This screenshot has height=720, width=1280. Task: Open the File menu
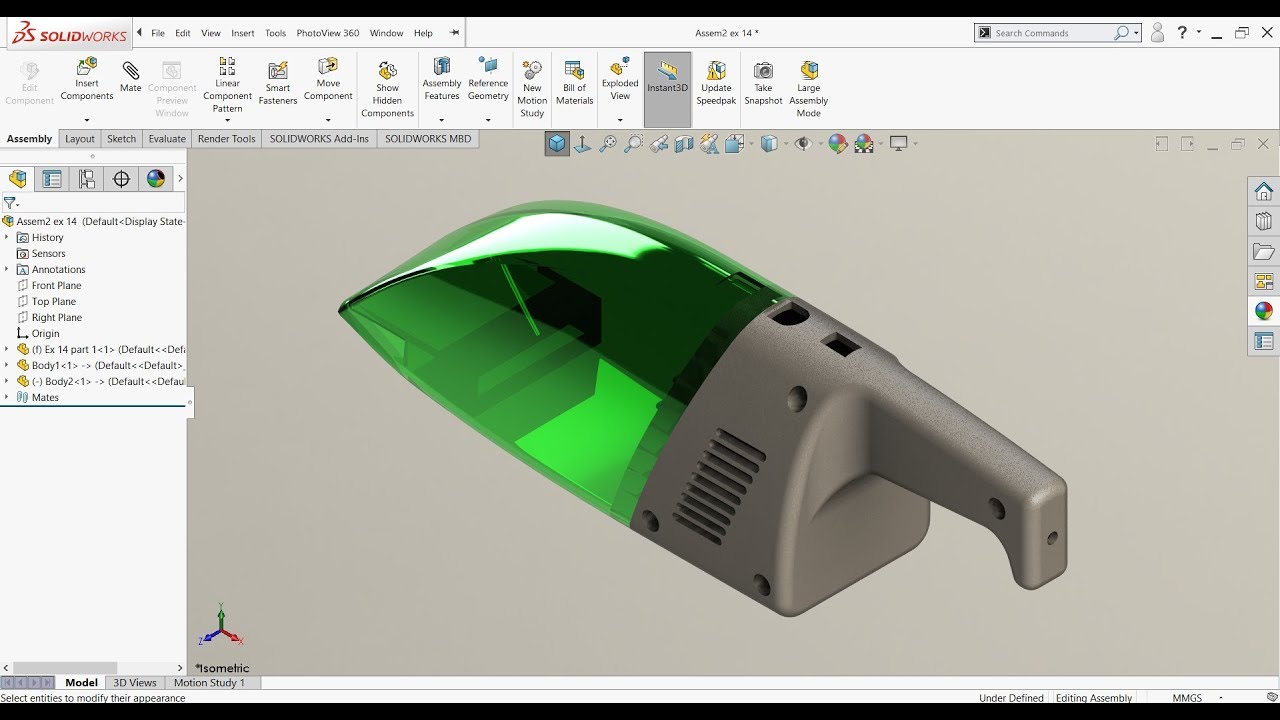pyautogui.click(x=158, y=33)
